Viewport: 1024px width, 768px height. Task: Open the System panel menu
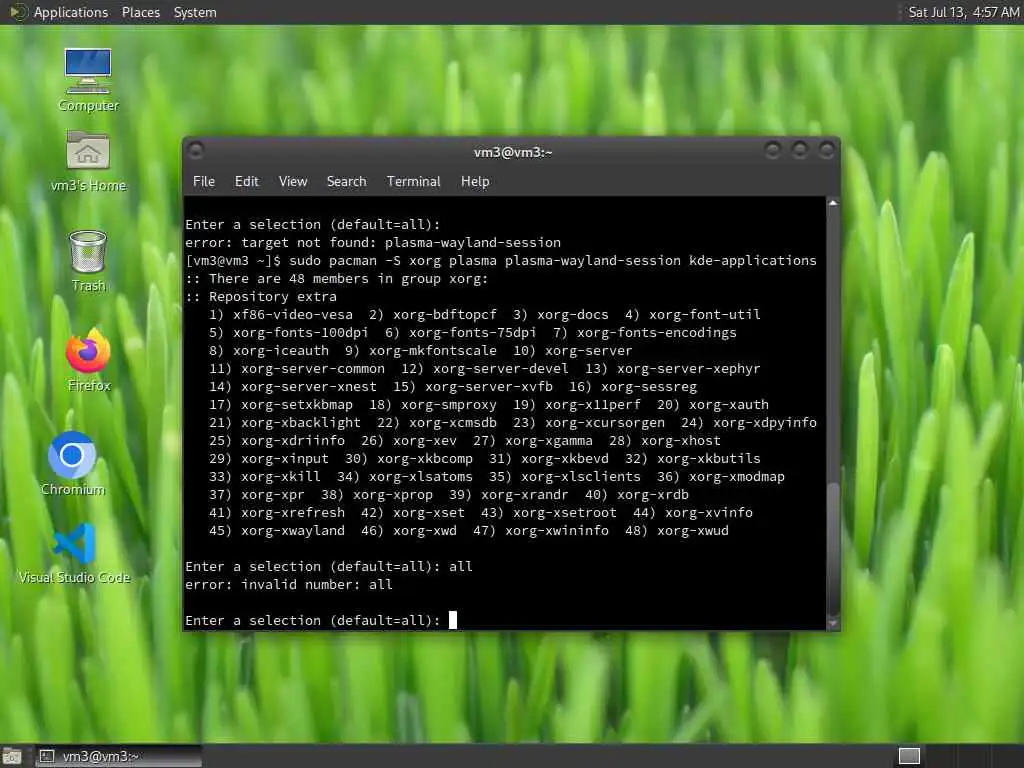195,12
